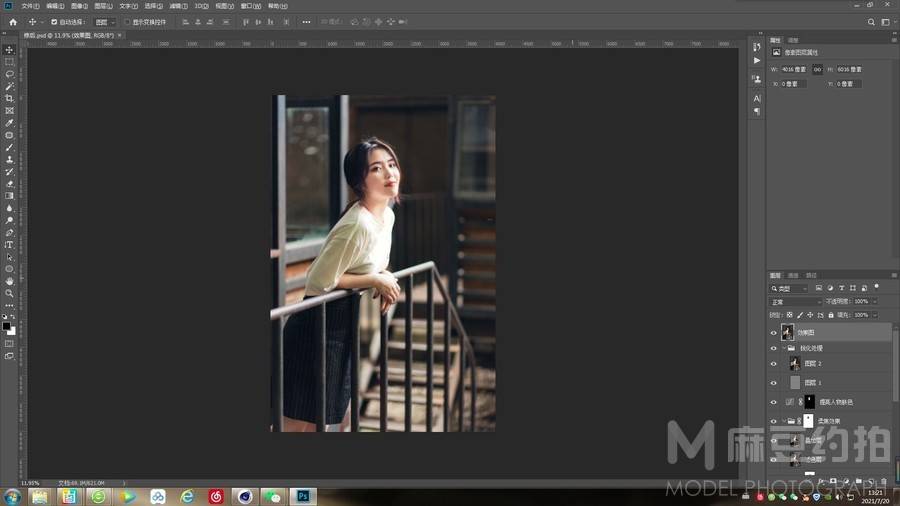Toggle Quick Mask mode icon
Screen dimensions: 900x506
(9, 344)
